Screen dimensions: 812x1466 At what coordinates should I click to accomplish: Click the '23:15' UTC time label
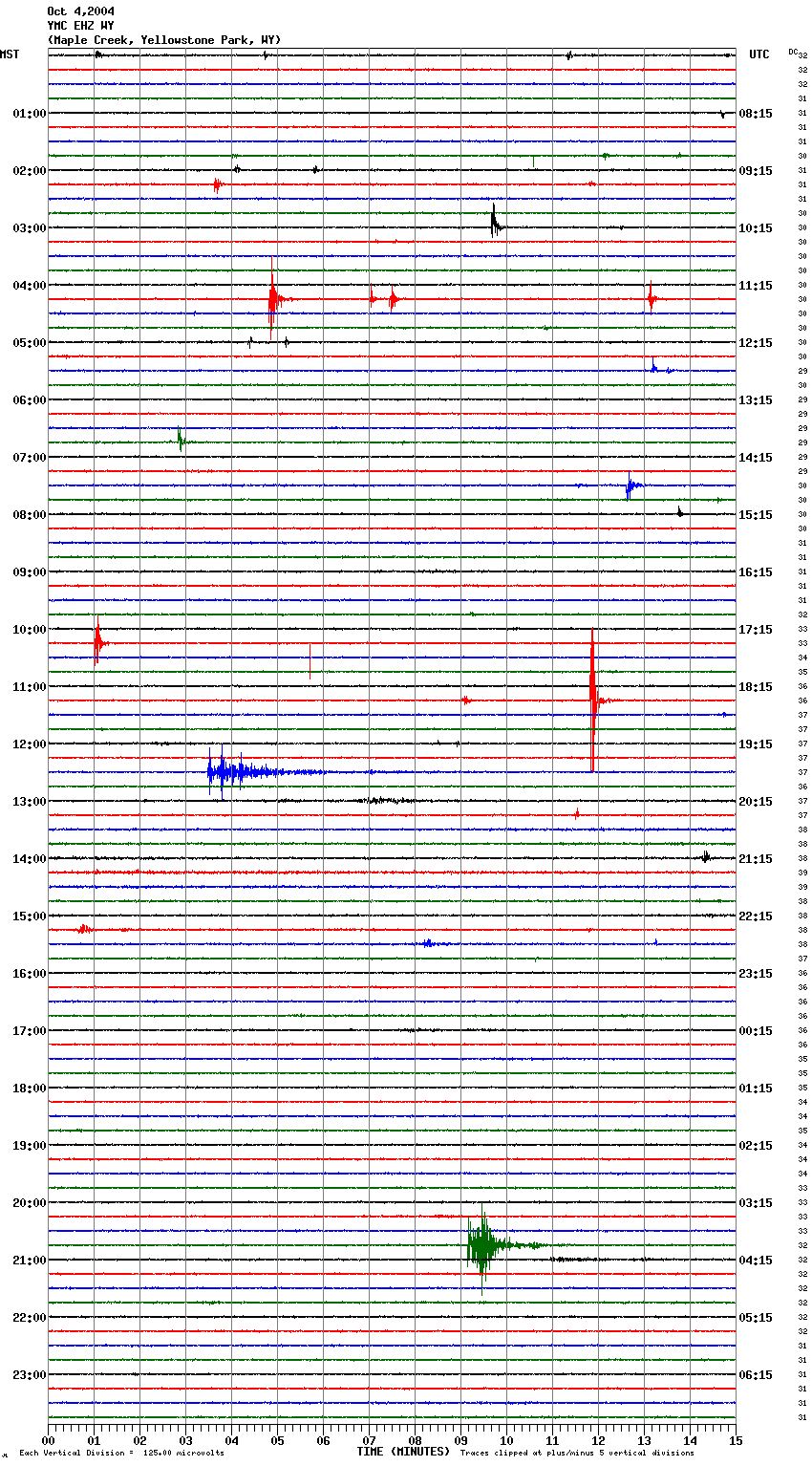(x=756, y=974)
